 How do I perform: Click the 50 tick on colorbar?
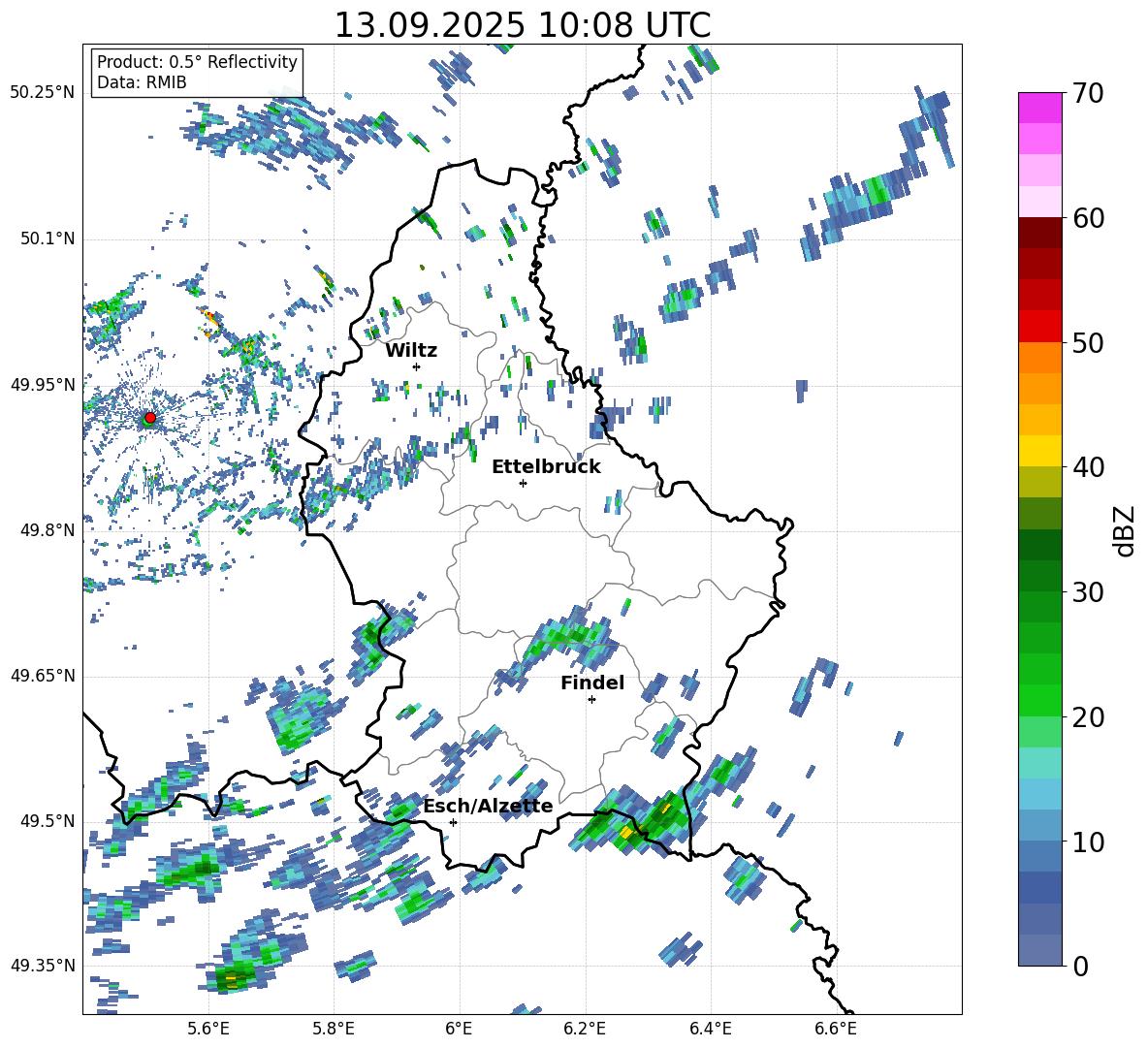1088,342
